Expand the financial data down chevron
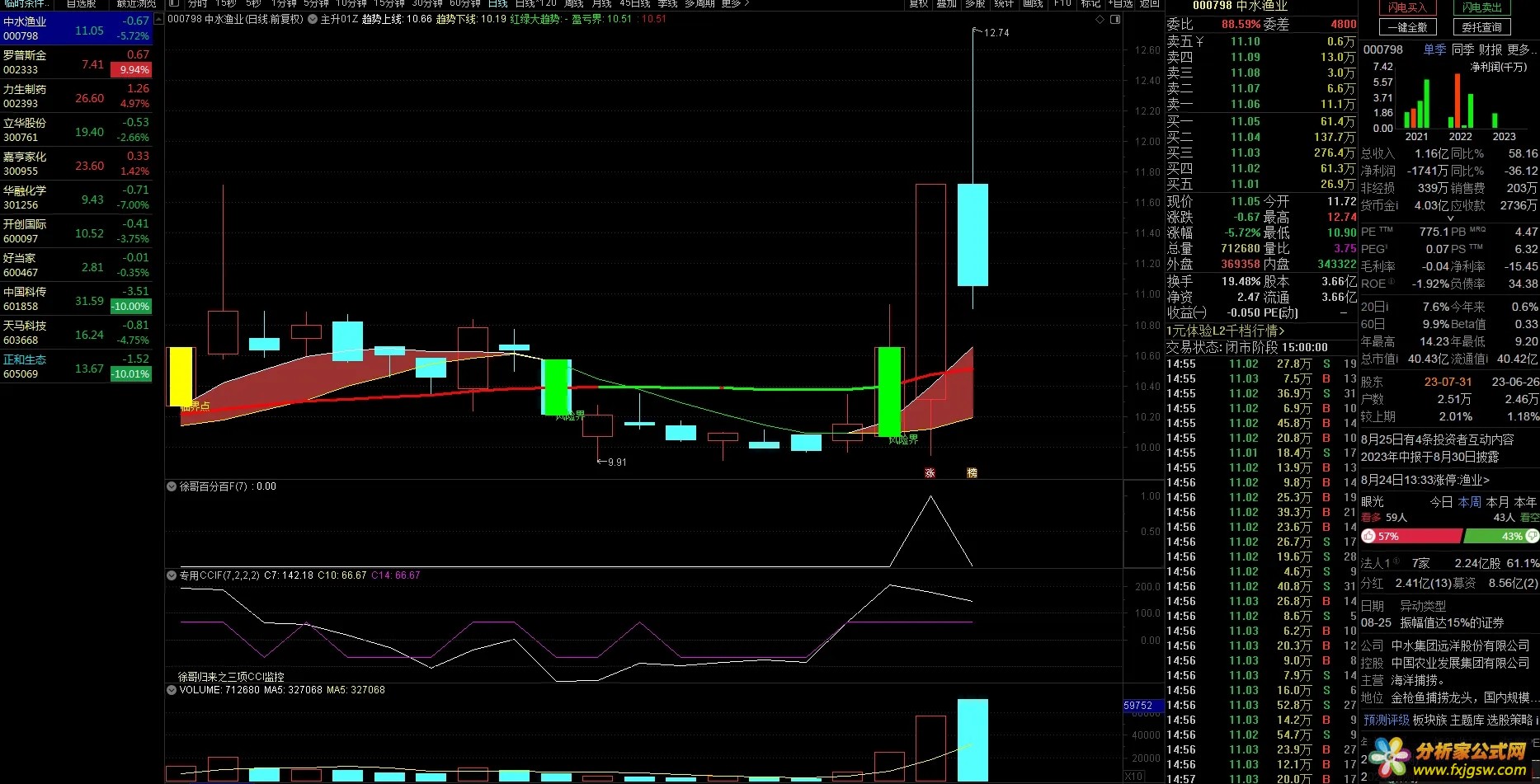 (1449, 218)
